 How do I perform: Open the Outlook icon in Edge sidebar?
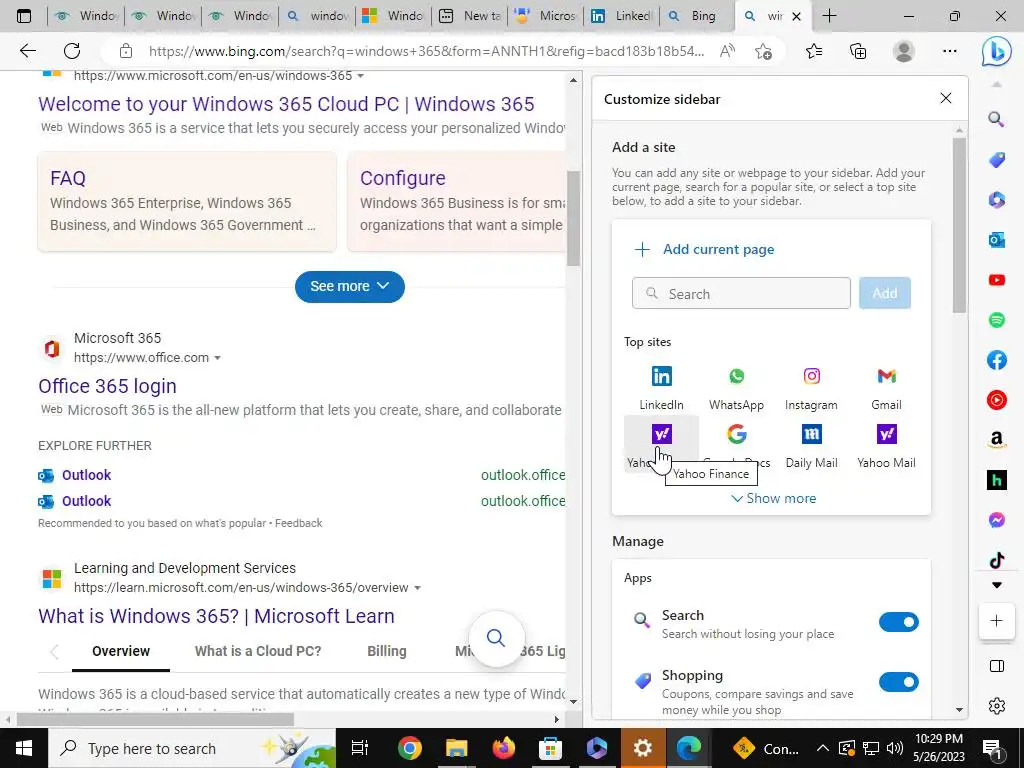pyautogui.click(x=996, y=240)
